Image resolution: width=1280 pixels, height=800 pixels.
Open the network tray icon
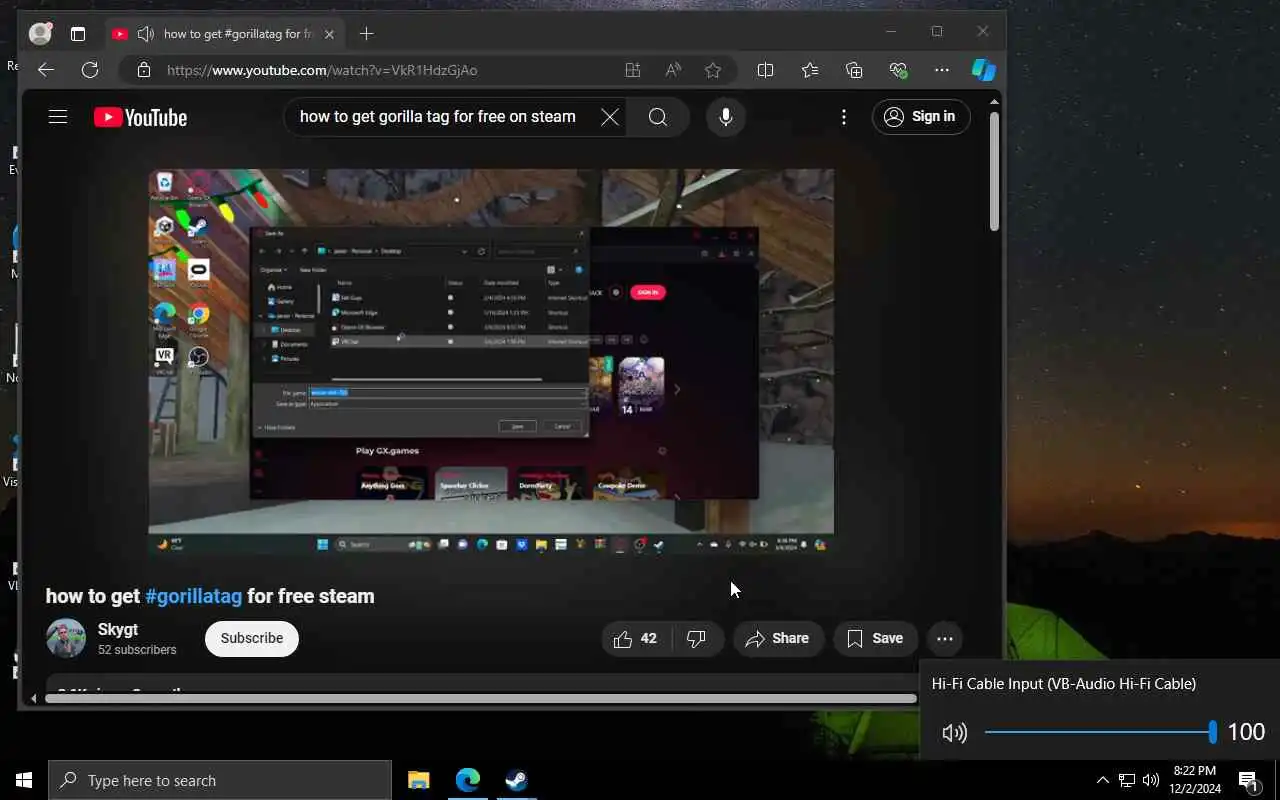point(1127,780)
